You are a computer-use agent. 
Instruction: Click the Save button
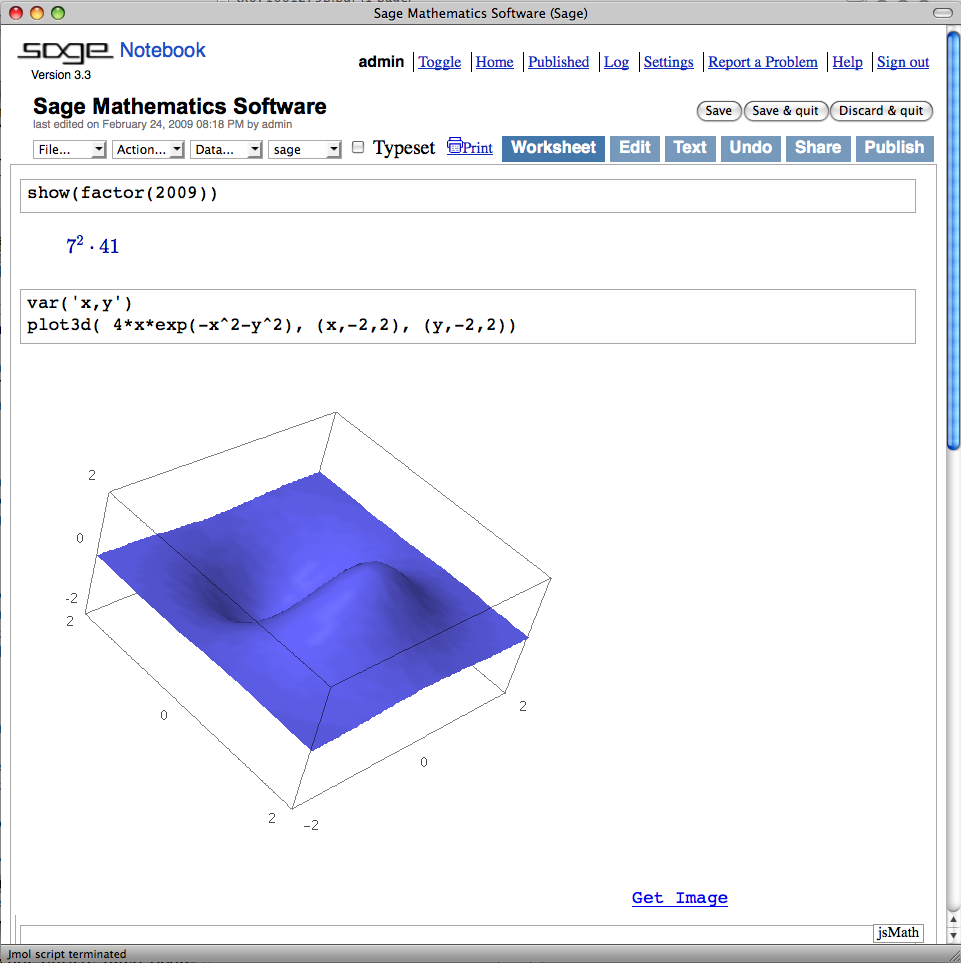718,111
